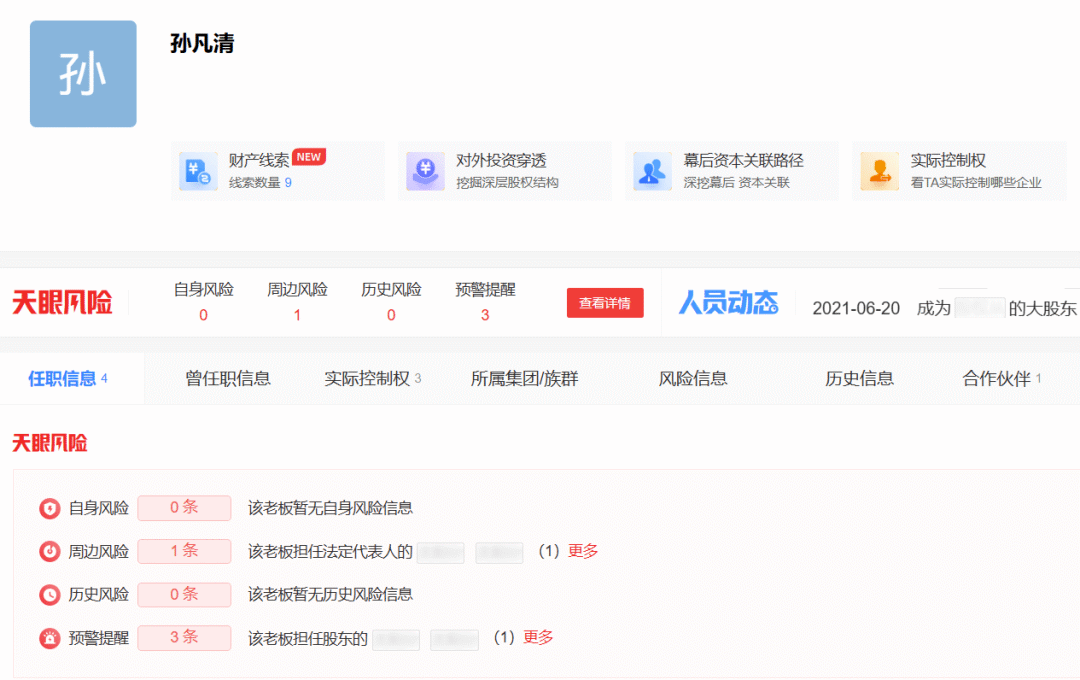The width and height of the screenshot is (1080, 680).
Task: Open the 实际控制权 control icon
Action: point(879,171)
